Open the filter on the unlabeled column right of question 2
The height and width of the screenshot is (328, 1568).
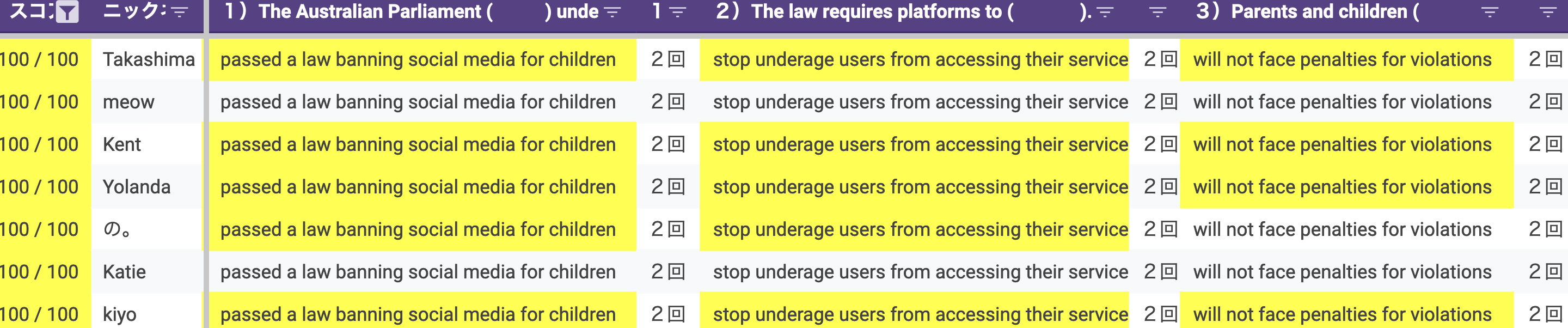tap(1157, 12)
